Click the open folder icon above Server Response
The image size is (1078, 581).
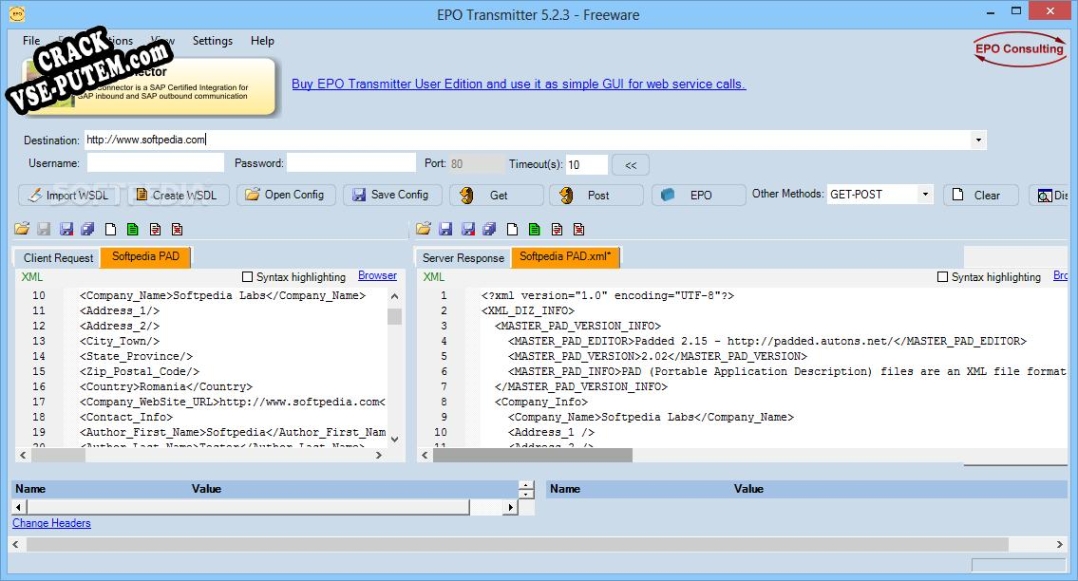(x=424, y=229)
